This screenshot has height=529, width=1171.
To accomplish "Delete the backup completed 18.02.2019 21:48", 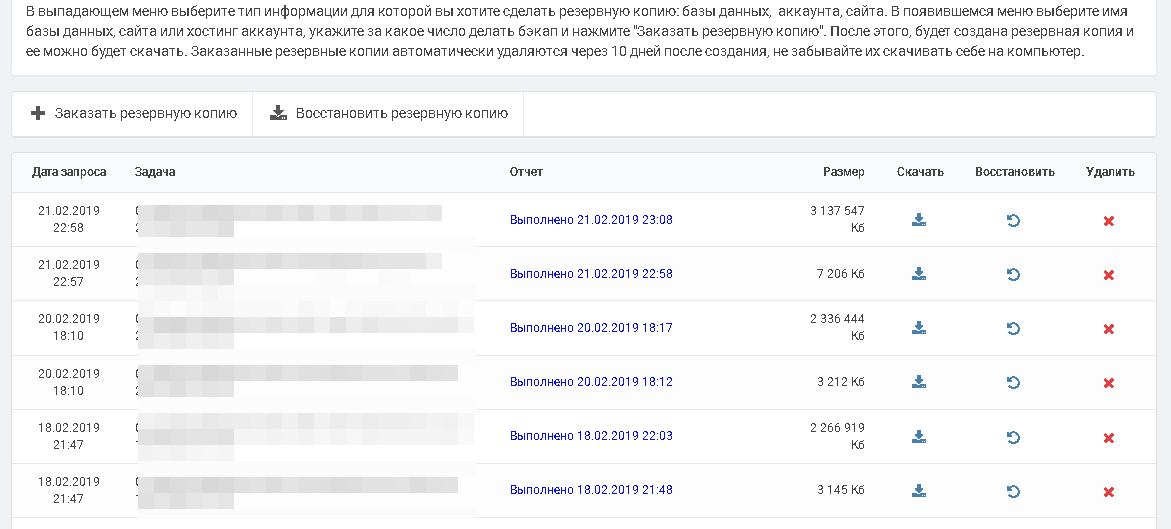I will (x=1108, y=491).
